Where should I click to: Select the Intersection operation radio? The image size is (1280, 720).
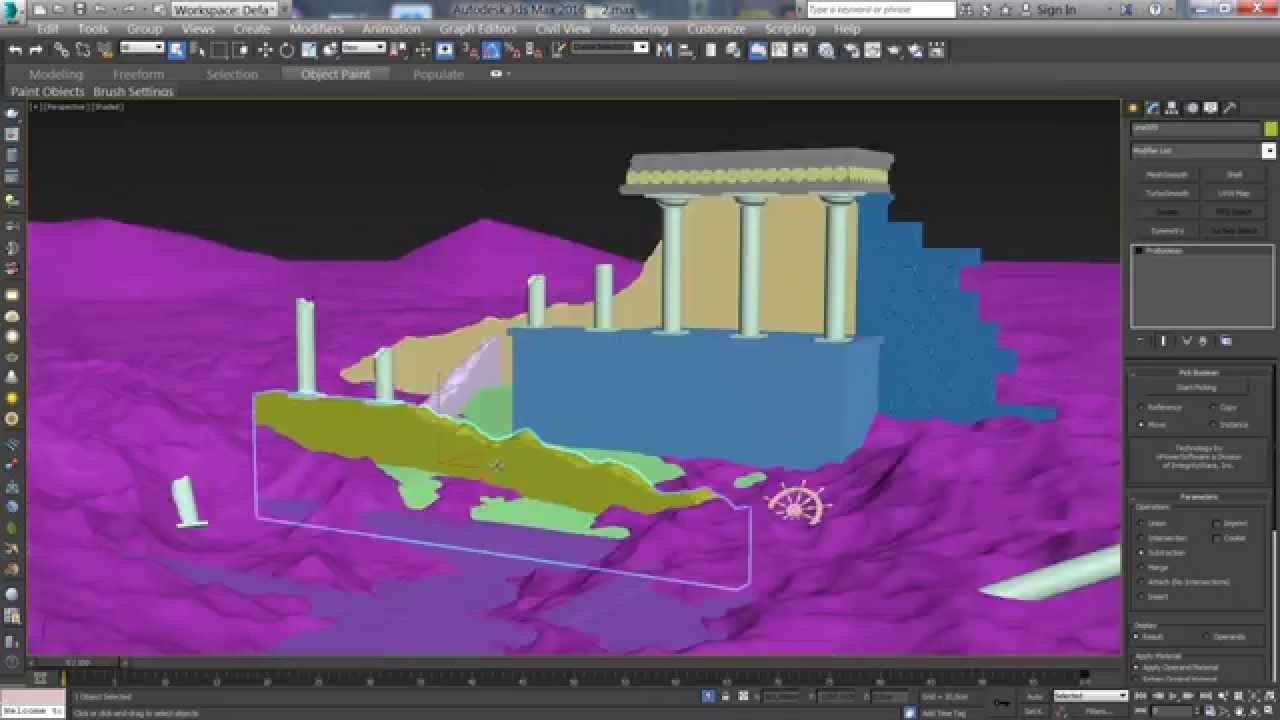(x=1141, y=538)
